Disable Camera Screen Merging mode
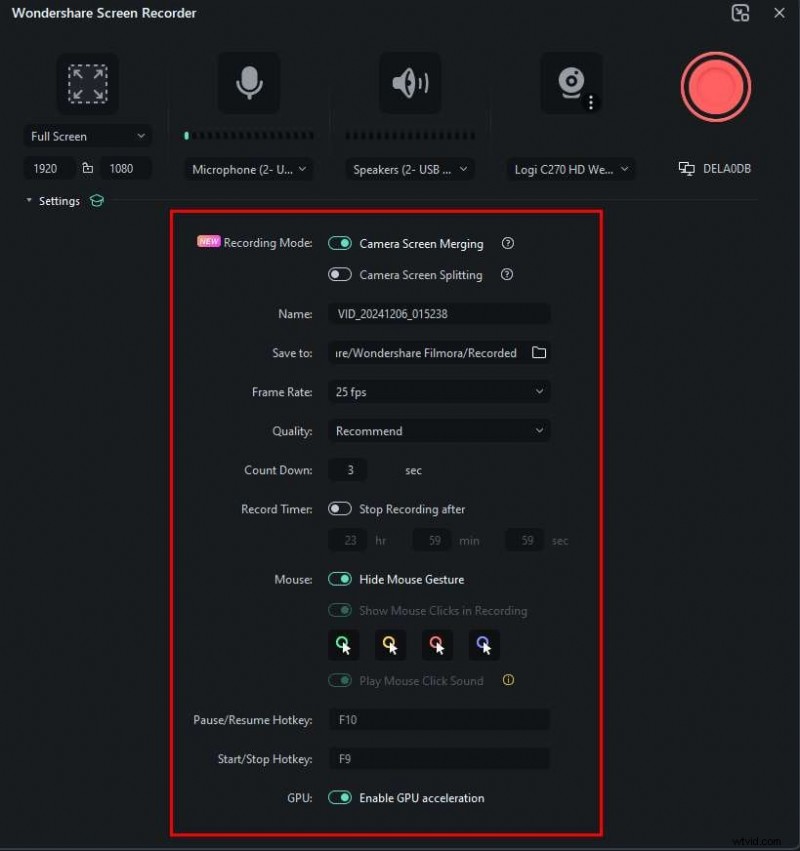 point(339,243)
